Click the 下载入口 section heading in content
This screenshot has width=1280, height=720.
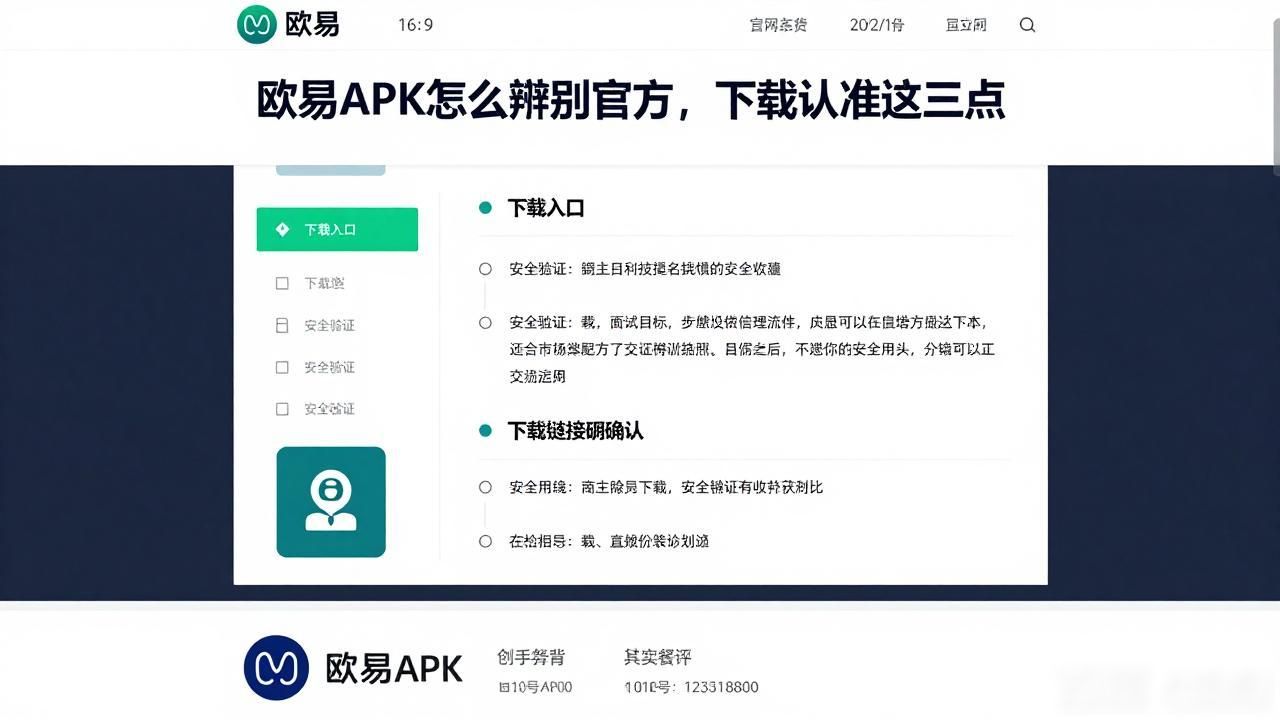(x=546, y=208)
